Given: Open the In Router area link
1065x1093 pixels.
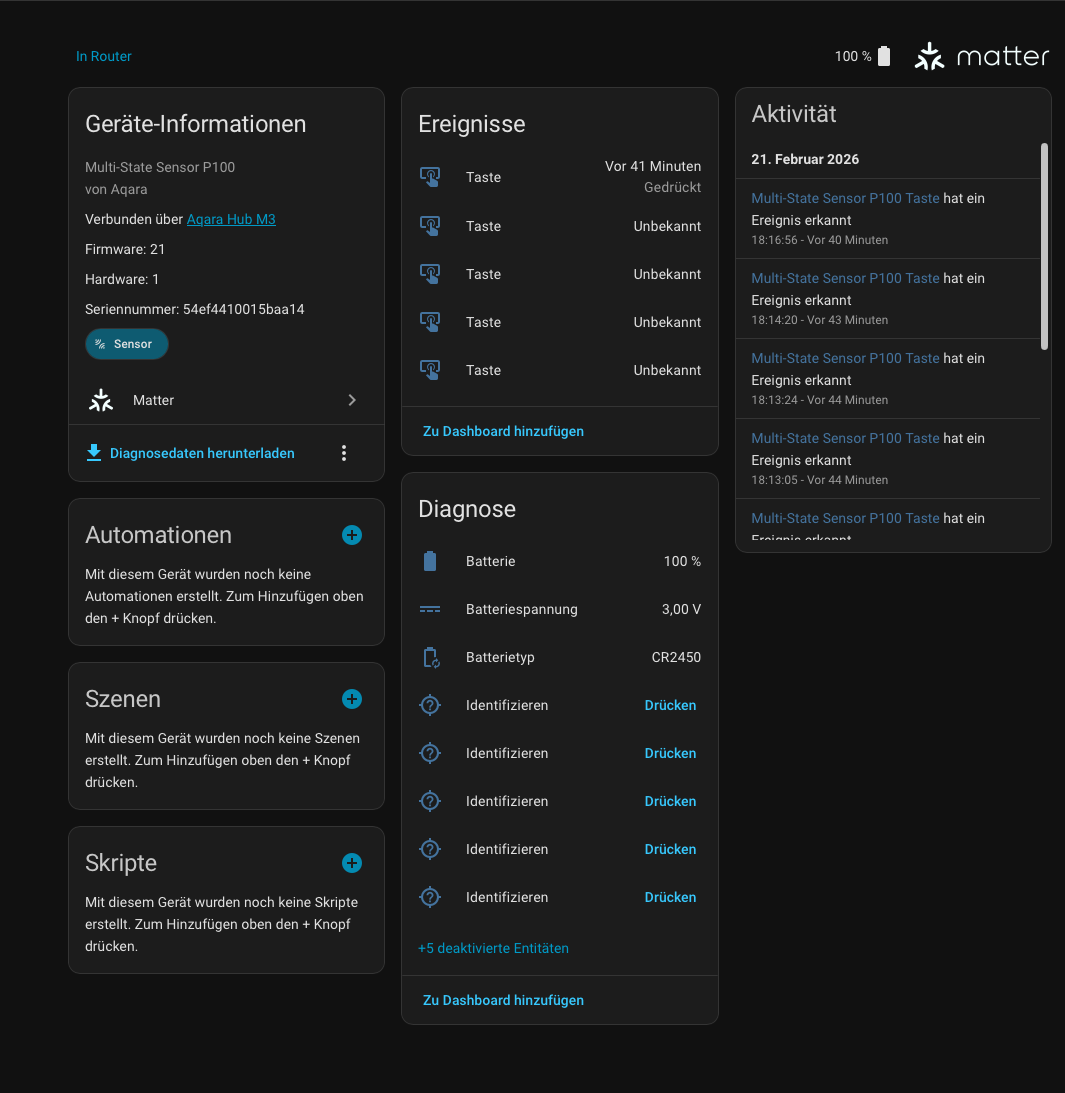Looking at the screenshot, I should [104, 57].
